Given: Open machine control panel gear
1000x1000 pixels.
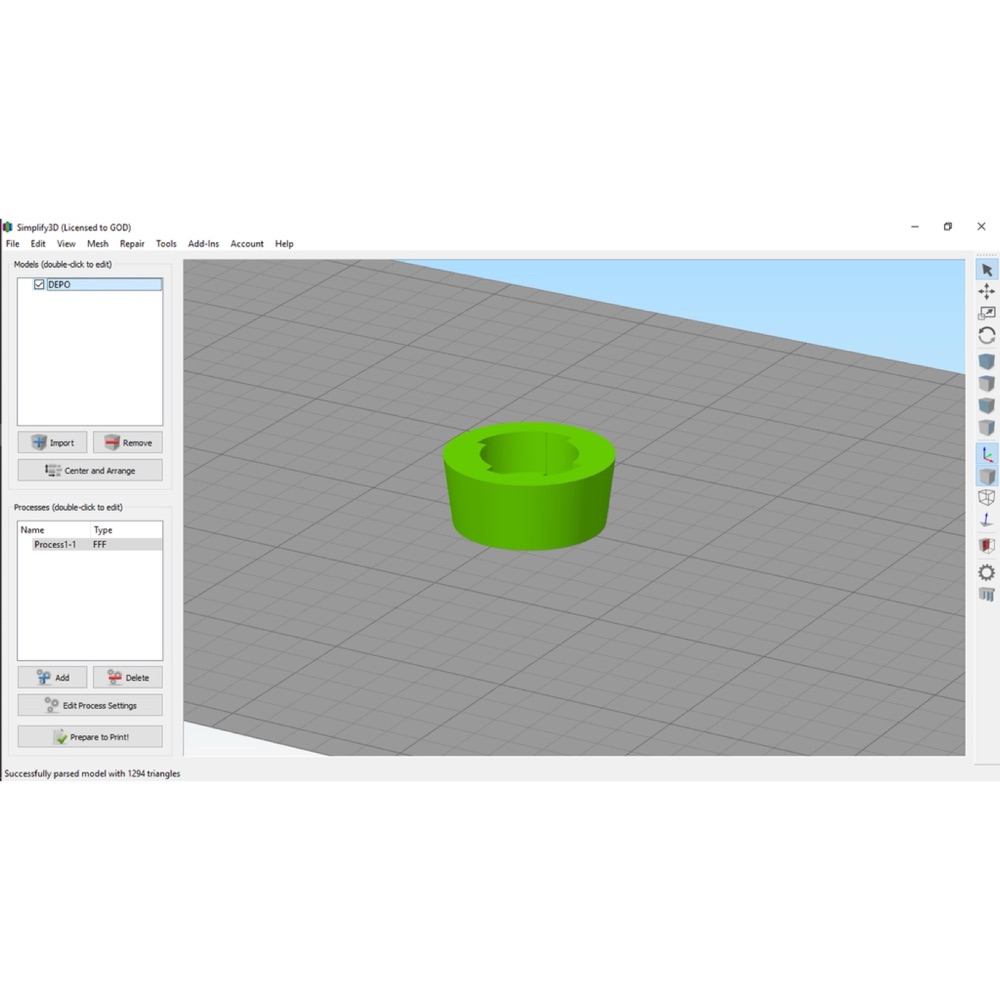Looking at the screenshot, I should pyautogui.click(x=987, y=573).
